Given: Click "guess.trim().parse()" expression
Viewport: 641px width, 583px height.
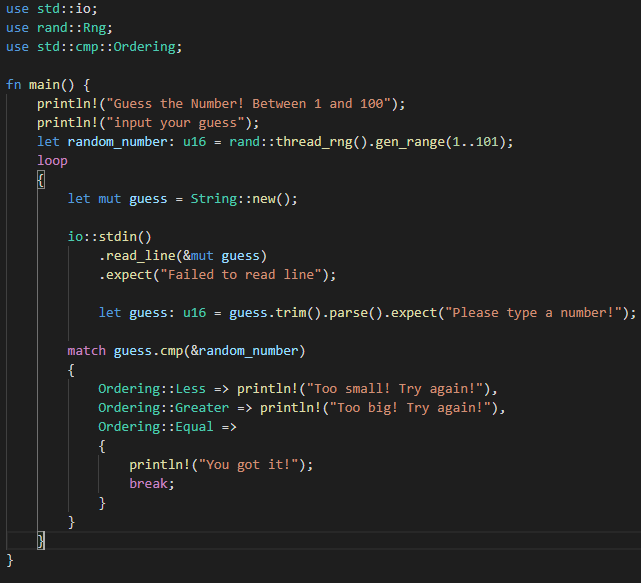Looking at the screenshot, I should tap(306, 313).
